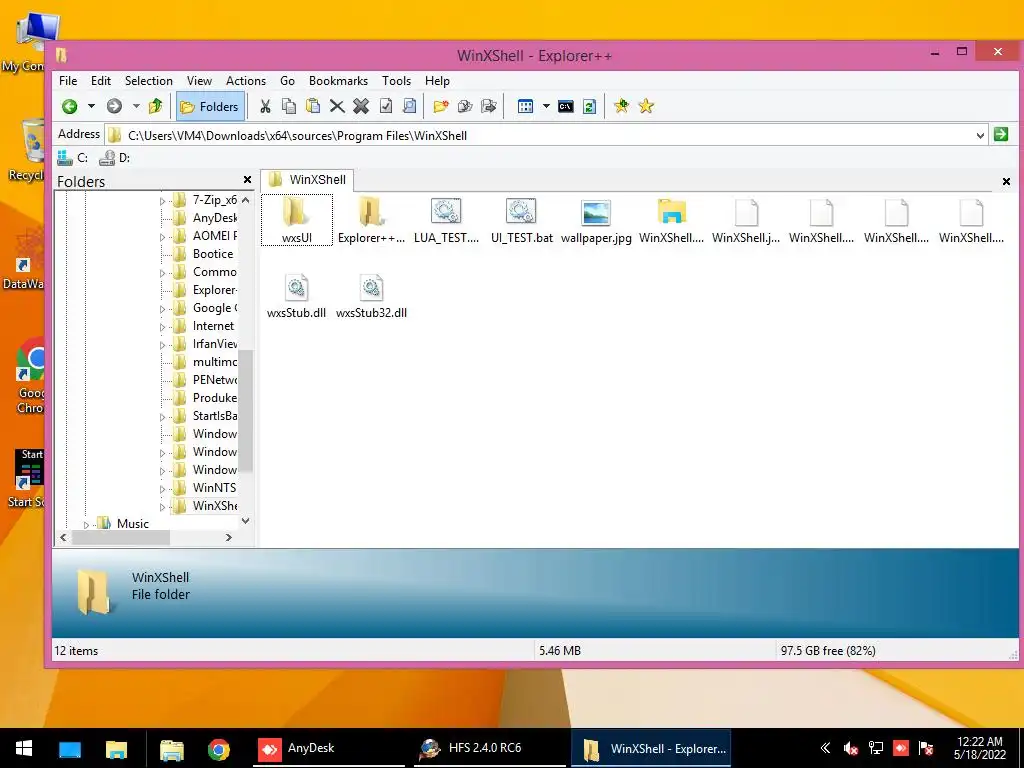The image size is (1024, 768).
Task: Toggle the Folders pane button
Action: [x=210, y=106]
